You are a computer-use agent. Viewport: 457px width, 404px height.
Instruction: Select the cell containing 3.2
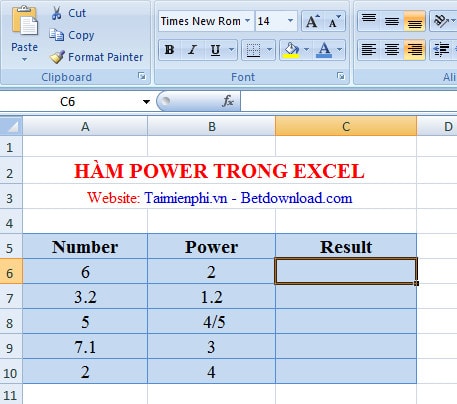coord(85,297)
